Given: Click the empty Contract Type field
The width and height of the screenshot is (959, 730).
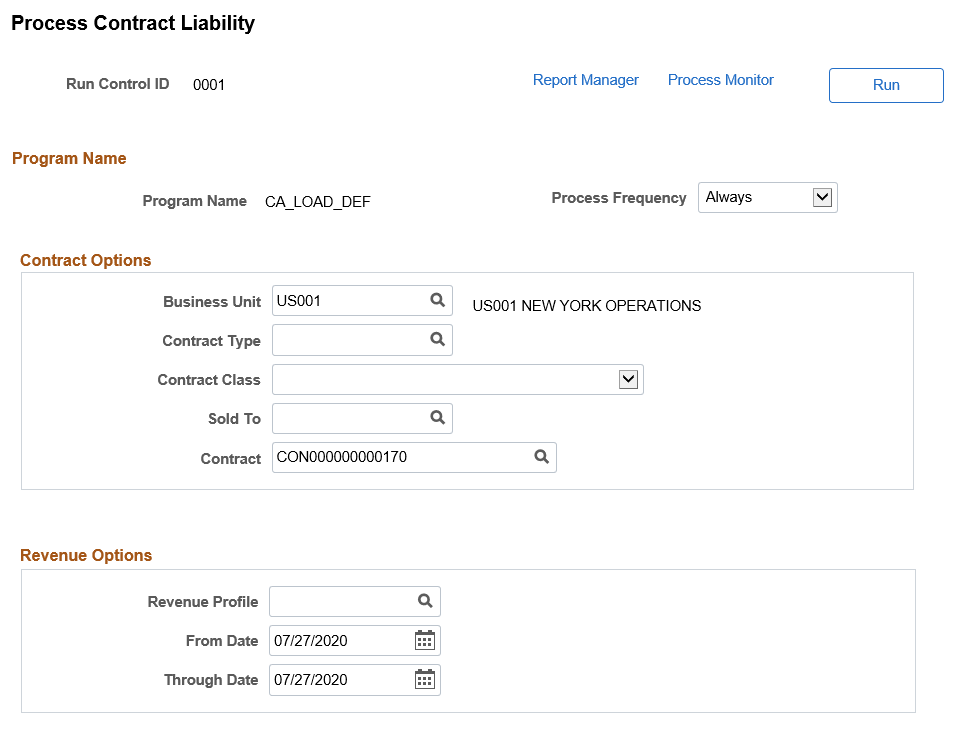Looking at the screenshot, I should click(345, 340).
